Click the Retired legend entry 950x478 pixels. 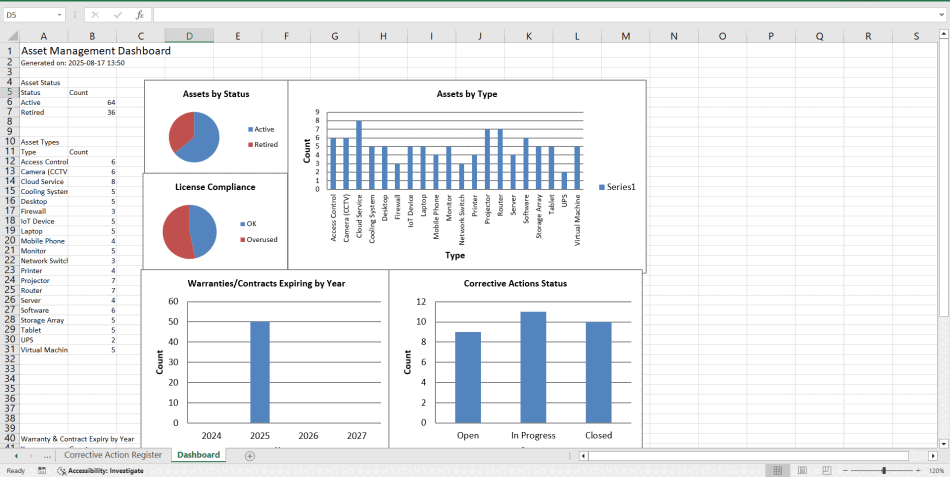(x=263, y=145)
